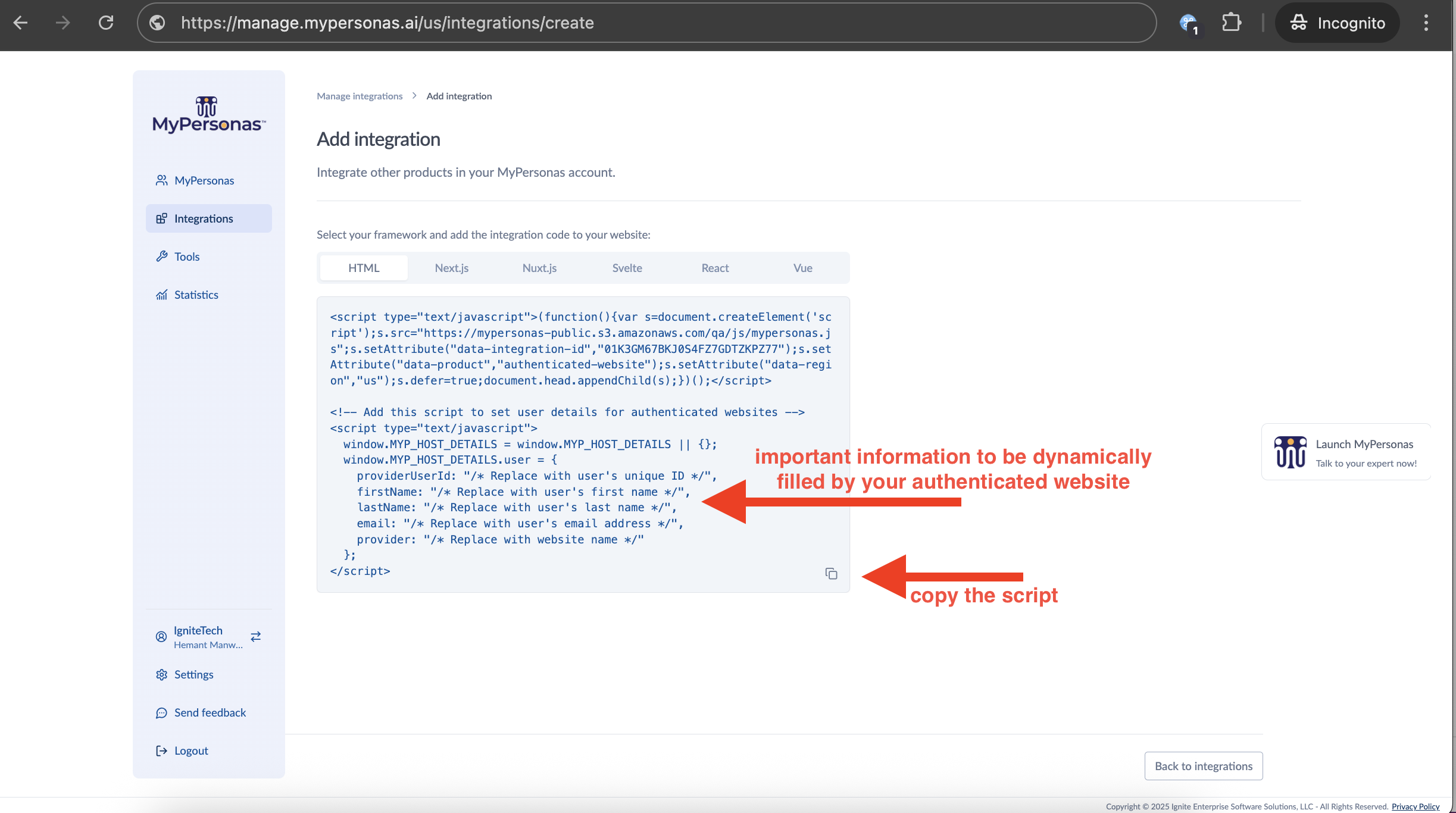Screen dimensions: 1456x813
Task: Click the firstName line in code
Action: point(523,492)
